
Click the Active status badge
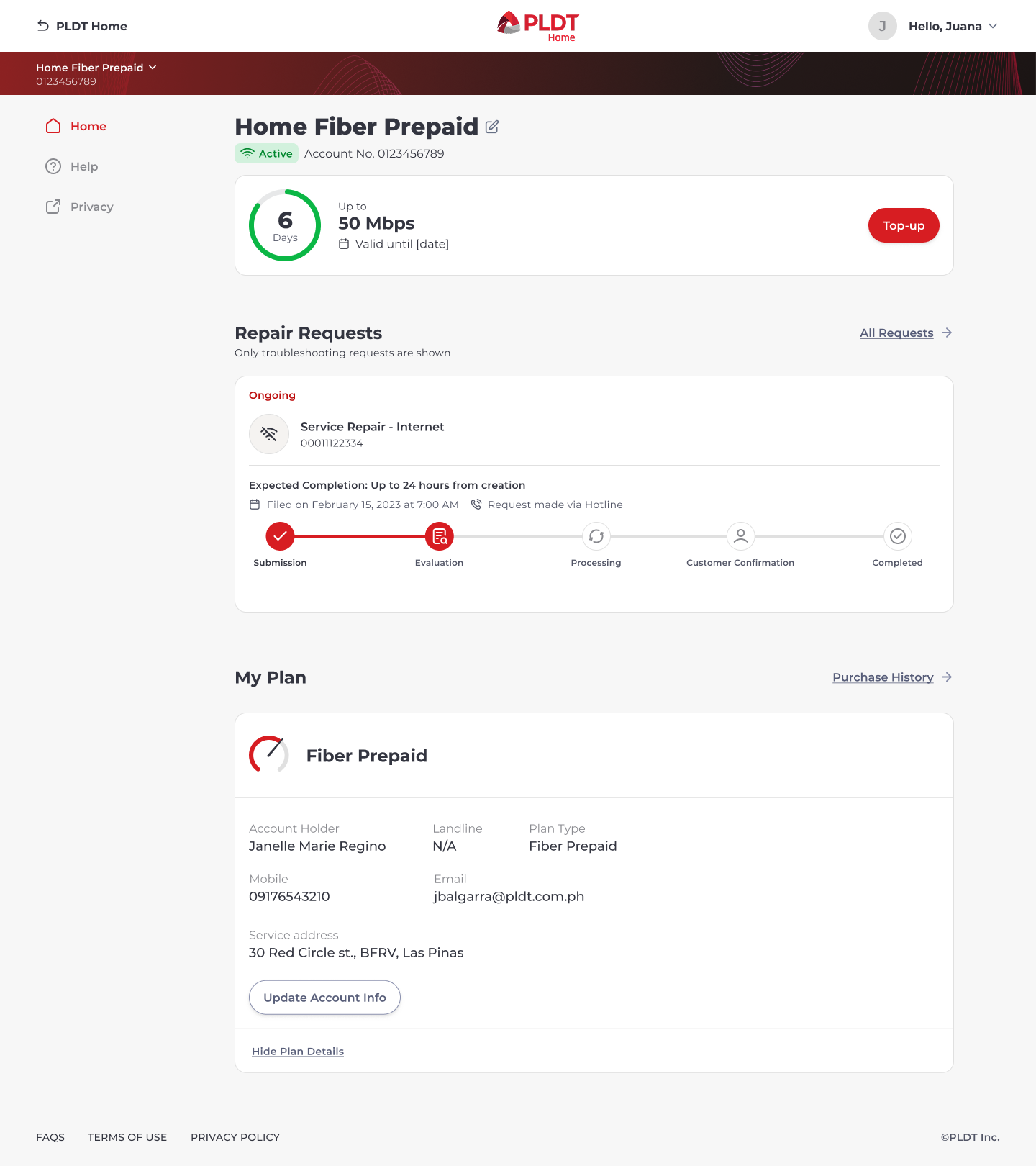tap(266, 153)
